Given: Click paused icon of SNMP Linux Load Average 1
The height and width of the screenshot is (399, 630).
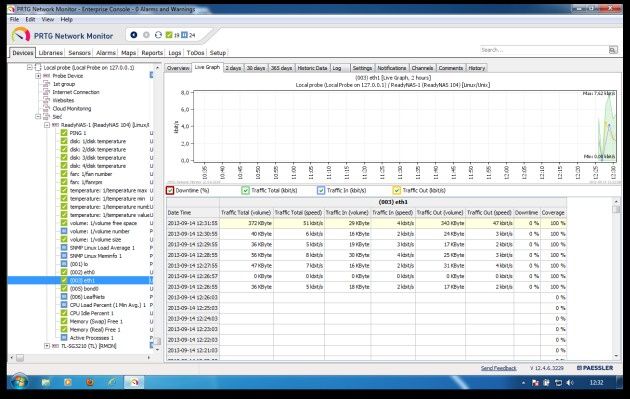Looking at the screenshot, I should click(x=64, y=248).
